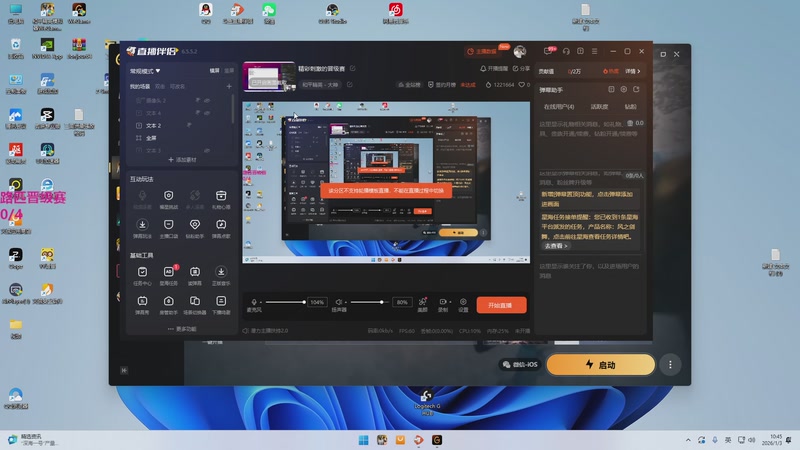Switch to the 钻粉 tab
The width and height of the screenshot is (800, 450).
click(x=631, y=107)
